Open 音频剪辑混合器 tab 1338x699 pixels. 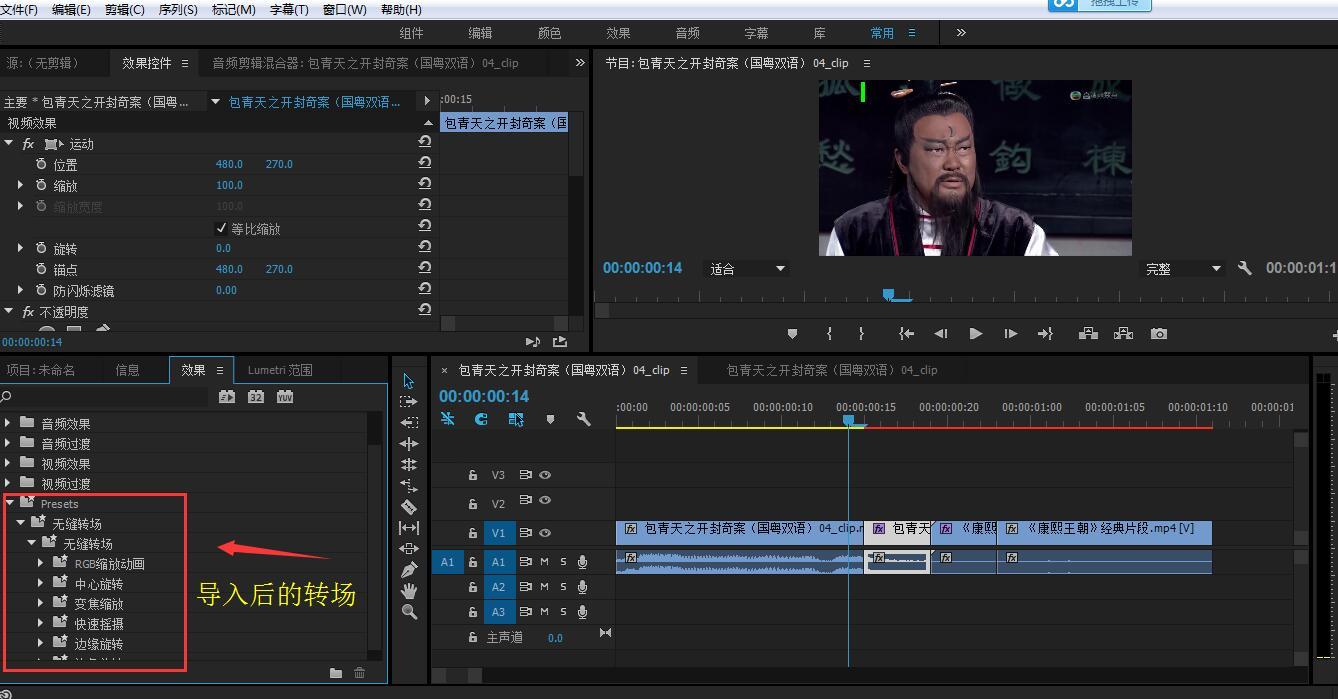click(x=365, y=62)
